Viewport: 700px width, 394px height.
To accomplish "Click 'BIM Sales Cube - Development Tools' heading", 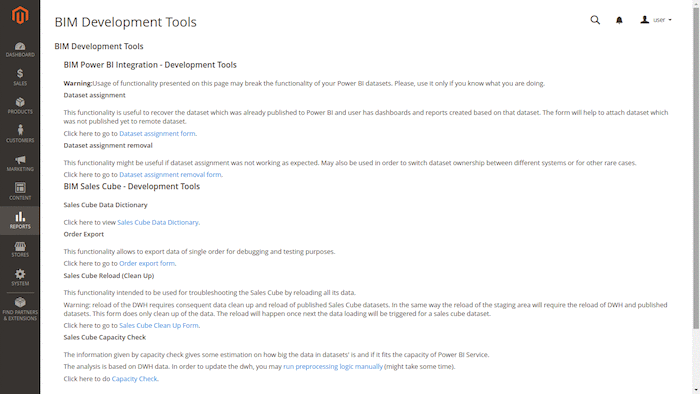I will (x=132, y=187).
